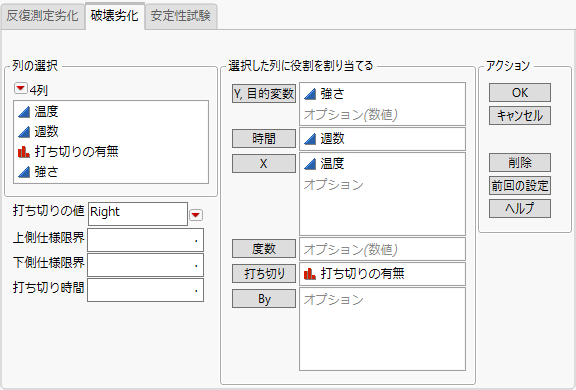Viewport: 576px width, 390px height.
Task: Click the By role button
Action: [x=264, y=299]
